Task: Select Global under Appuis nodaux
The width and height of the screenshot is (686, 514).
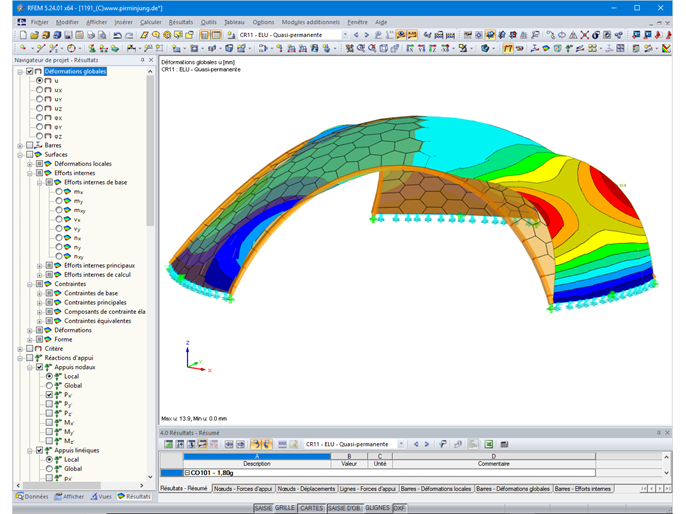Action: pyautogui.click(x=49, y=385)
